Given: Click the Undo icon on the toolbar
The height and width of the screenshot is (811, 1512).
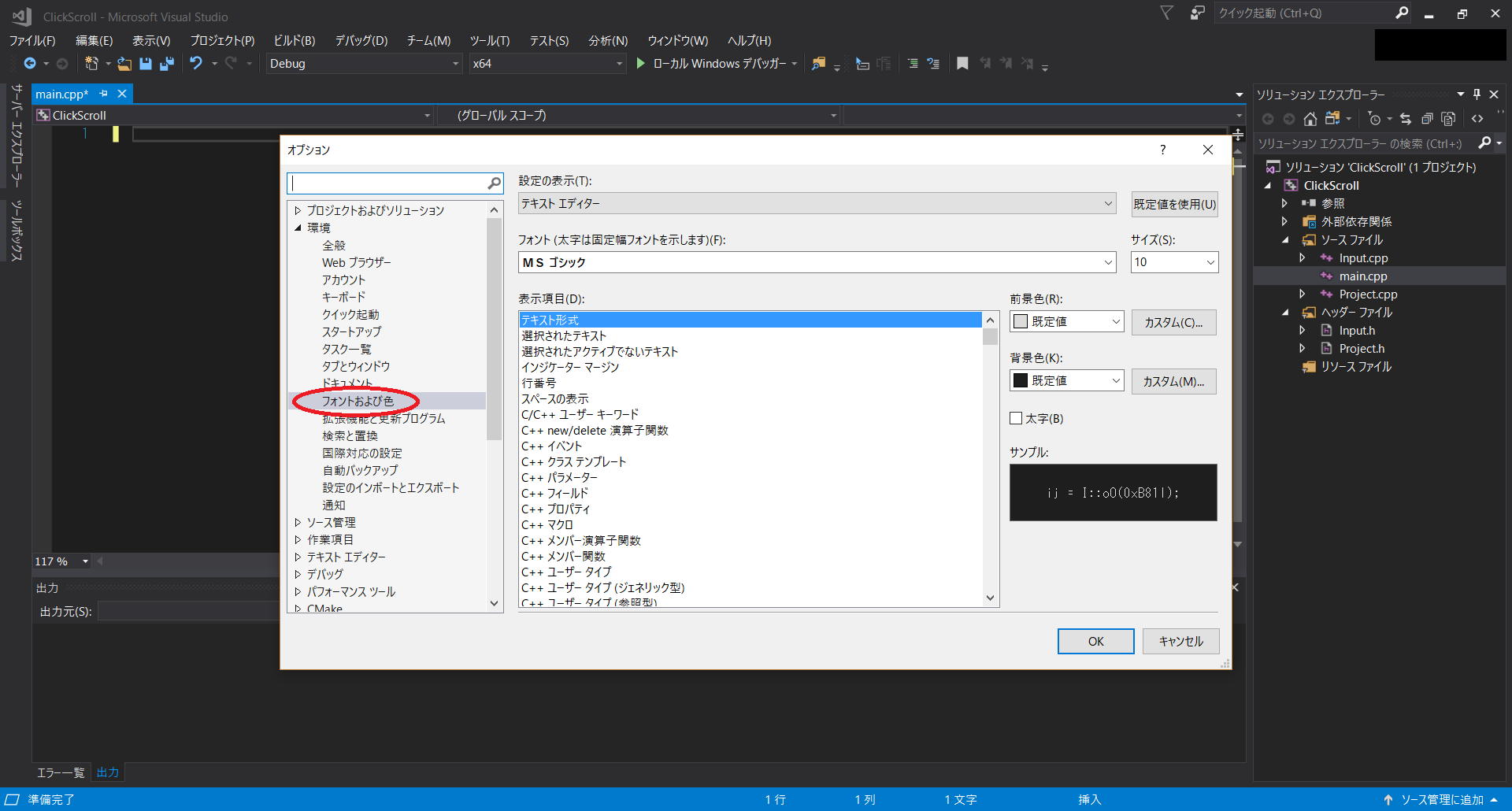Looking at the screenshot, I should click(x=195, y=64).
